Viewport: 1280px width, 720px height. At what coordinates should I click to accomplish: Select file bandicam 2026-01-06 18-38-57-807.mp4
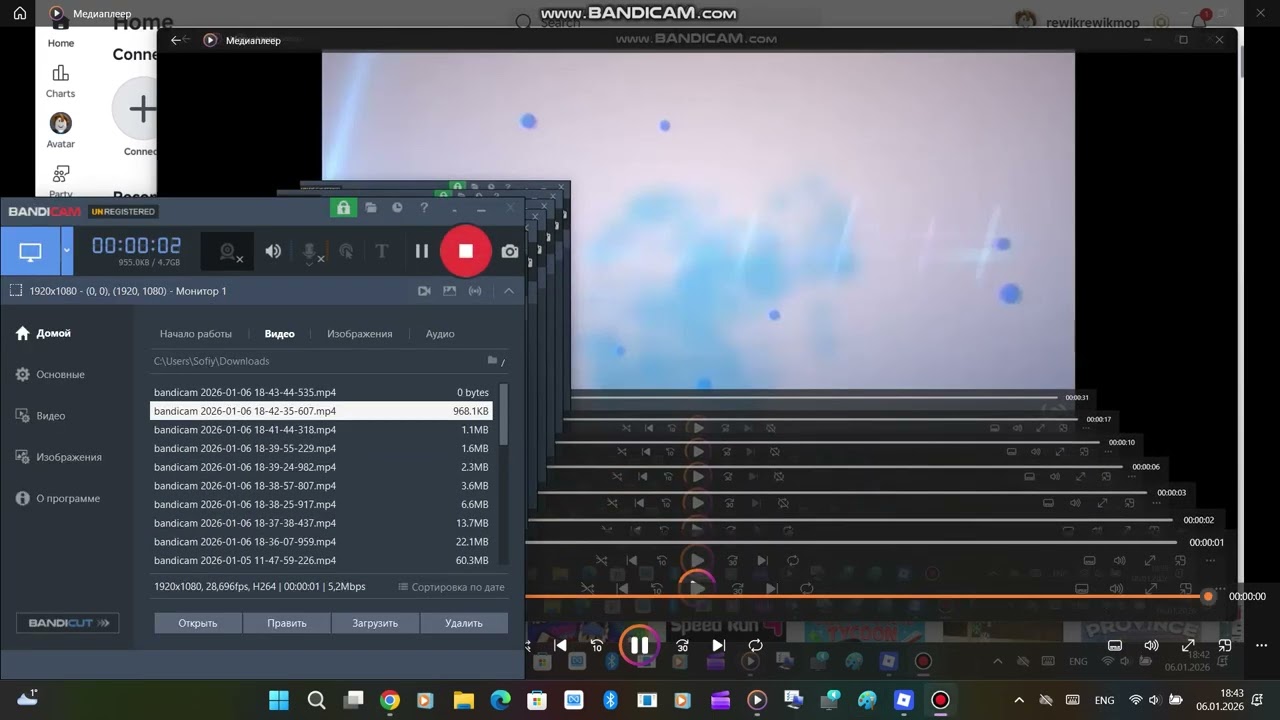click(x=321, y=485)
